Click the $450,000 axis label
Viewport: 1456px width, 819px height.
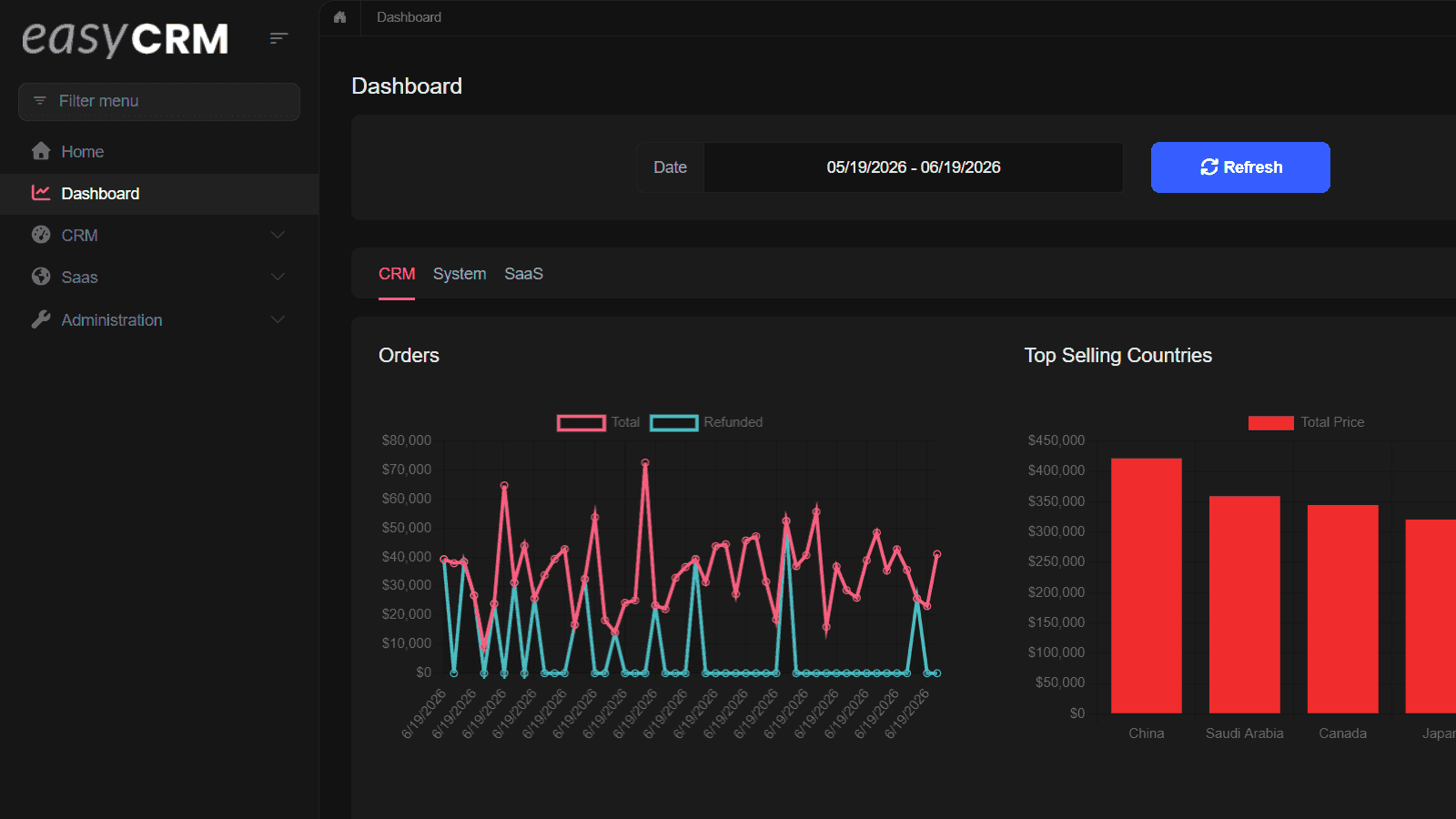click(1057, 440)
